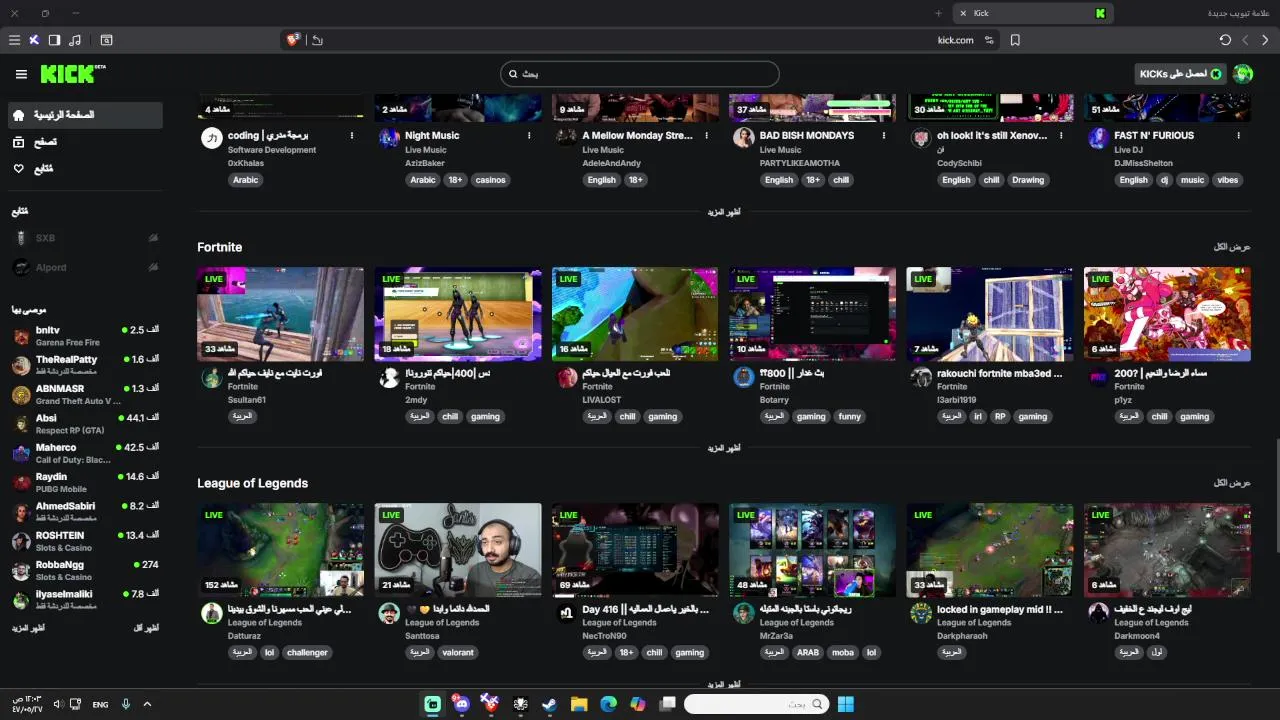Open the options menu for the coding stream
Image resolution: width=1280 pixels, height=720 pixels.
coord(352,136)
